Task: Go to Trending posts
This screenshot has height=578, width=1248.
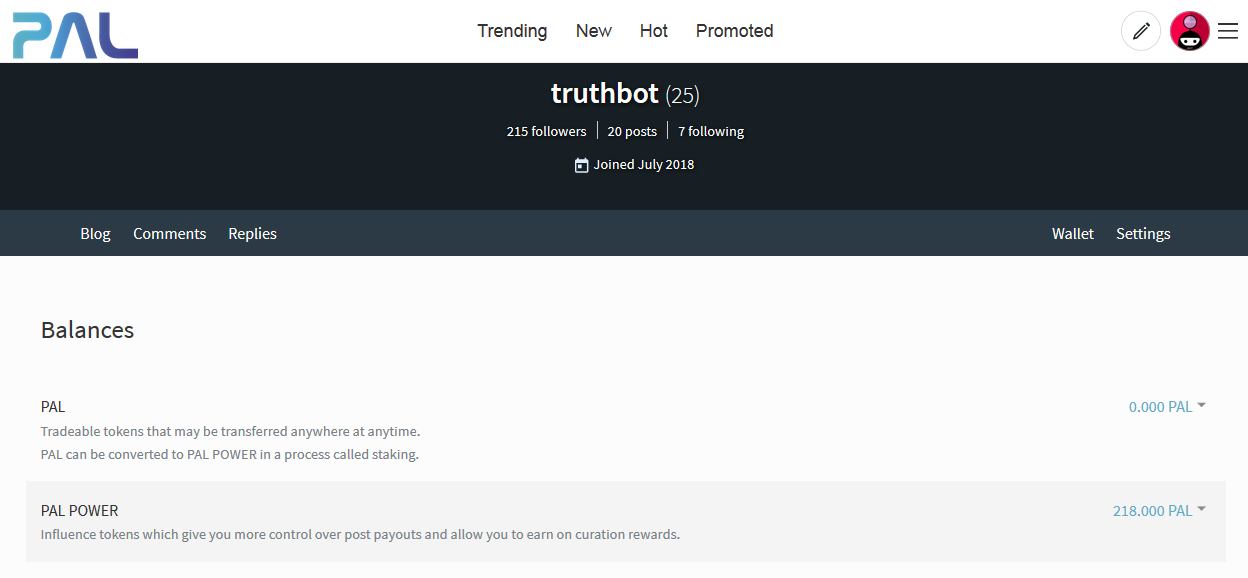Action: coord(512,31)
